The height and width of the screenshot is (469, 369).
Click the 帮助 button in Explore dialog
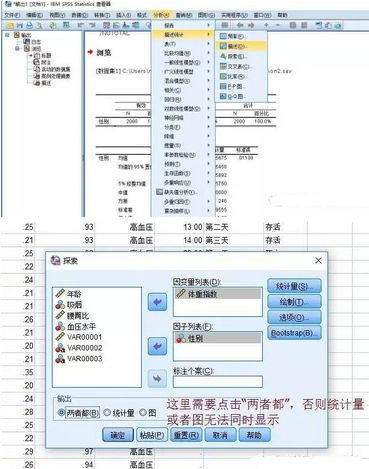tap(254, 435)
